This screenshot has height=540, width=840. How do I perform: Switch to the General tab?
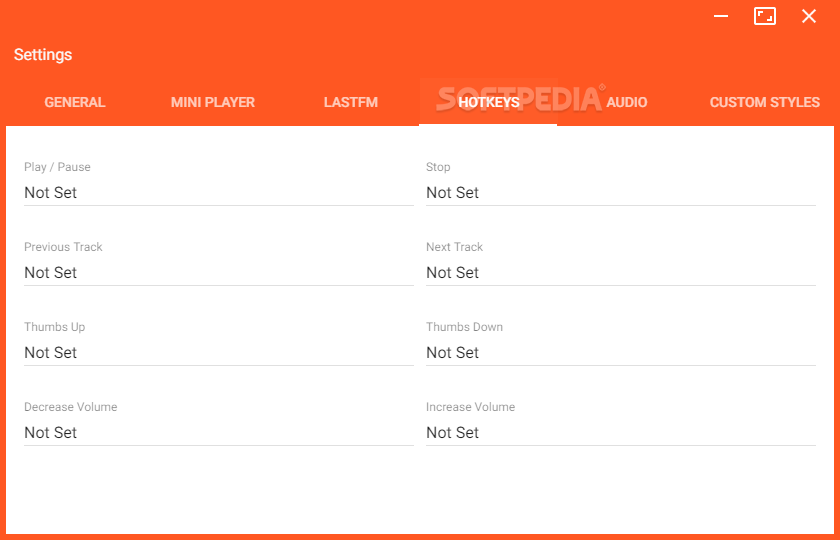coord(75,102)
